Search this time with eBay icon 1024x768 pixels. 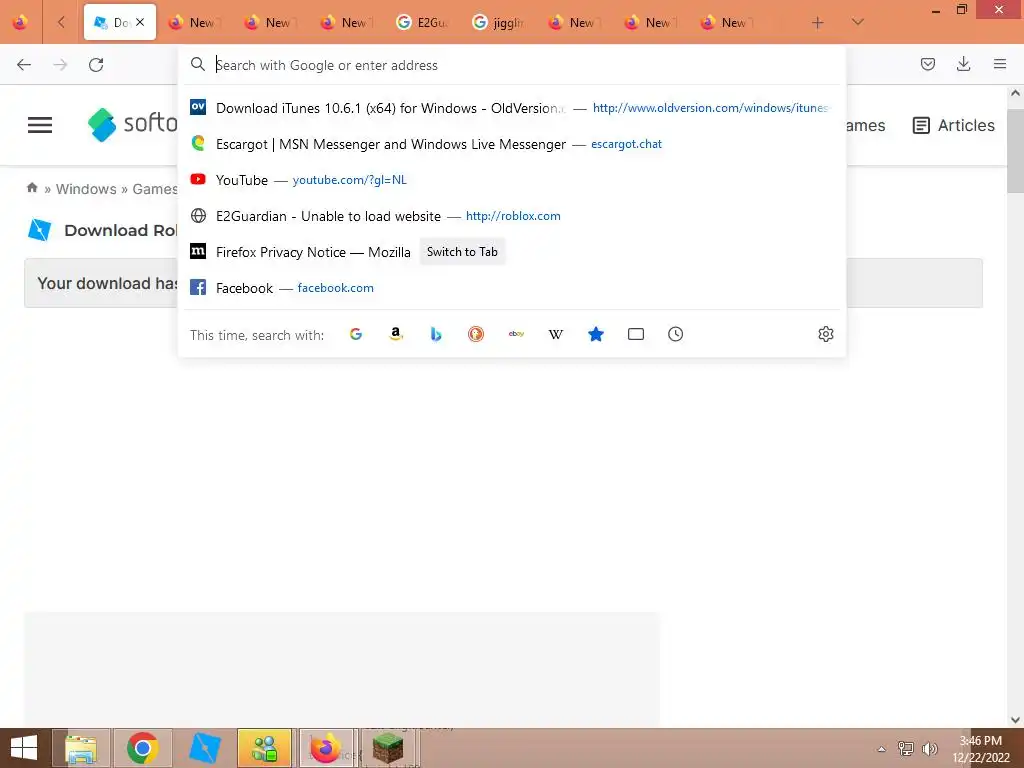click(x=516, y=334)
